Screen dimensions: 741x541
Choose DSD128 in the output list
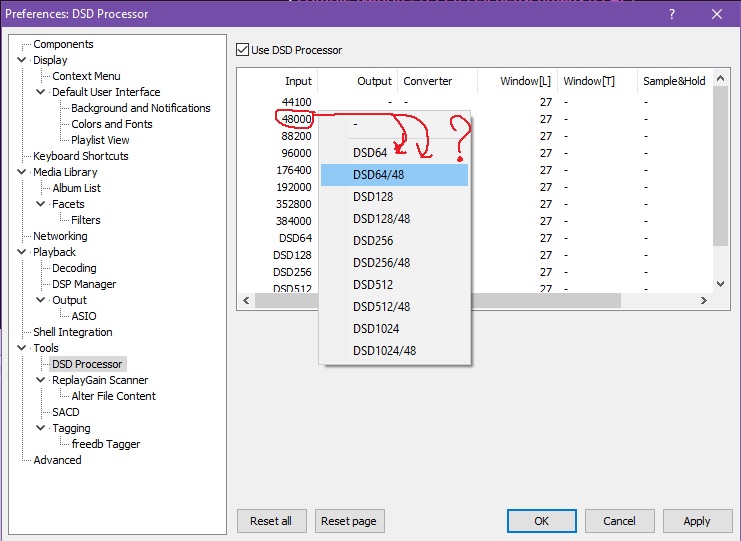click(x=373, y=197)
